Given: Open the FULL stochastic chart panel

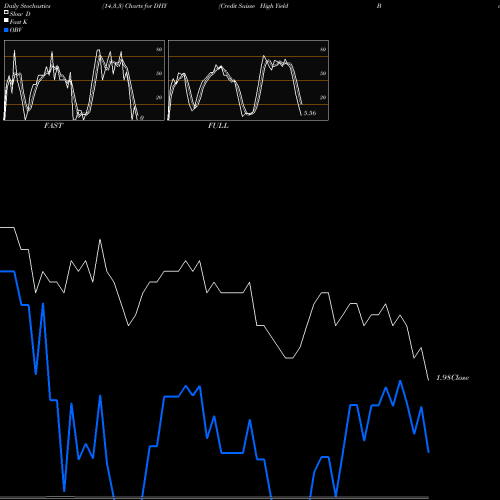Looking at the screenshot, I should tap(248, 80).
